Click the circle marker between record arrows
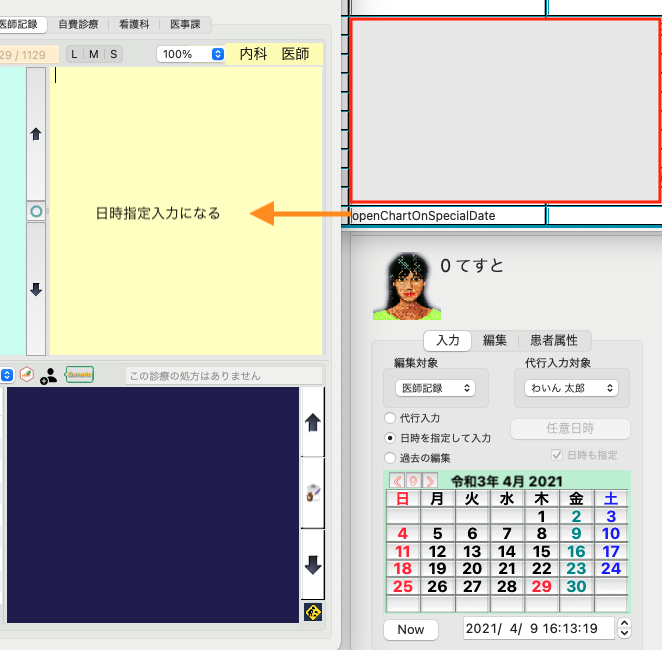The width and height of the screenshot is (662, 650). point(36,212)
